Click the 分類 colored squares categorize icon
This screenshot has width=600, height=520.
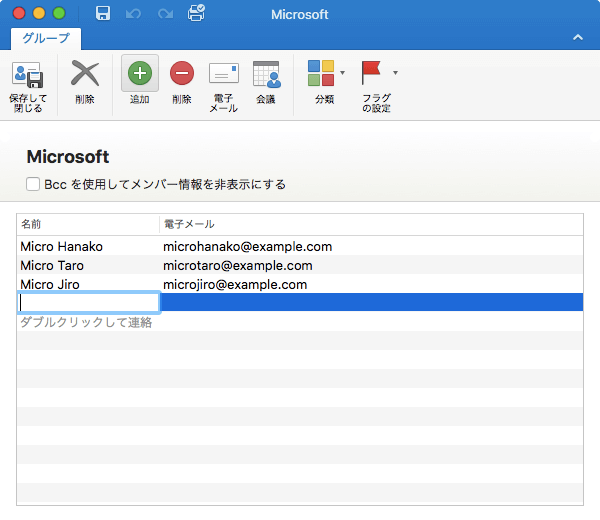pos(321,73)
